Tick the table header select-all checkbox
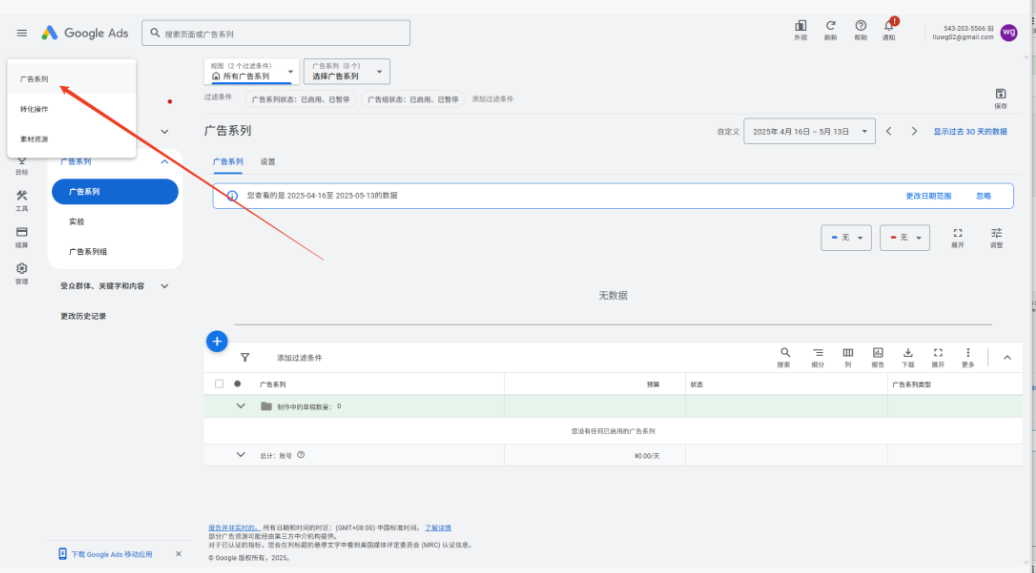 coord(219,384)
